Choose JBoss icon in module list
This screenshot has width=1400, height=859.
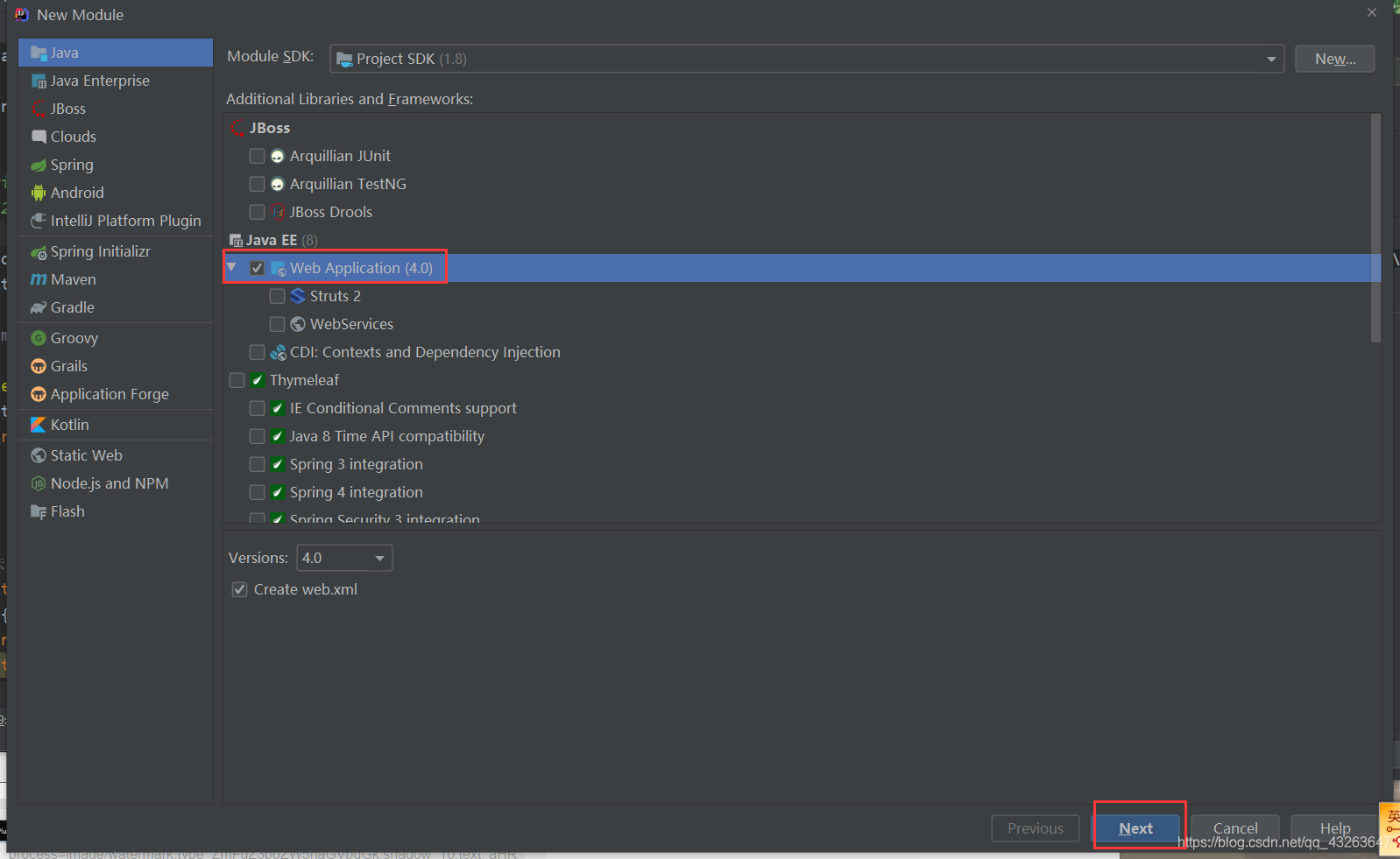(39, 109)
